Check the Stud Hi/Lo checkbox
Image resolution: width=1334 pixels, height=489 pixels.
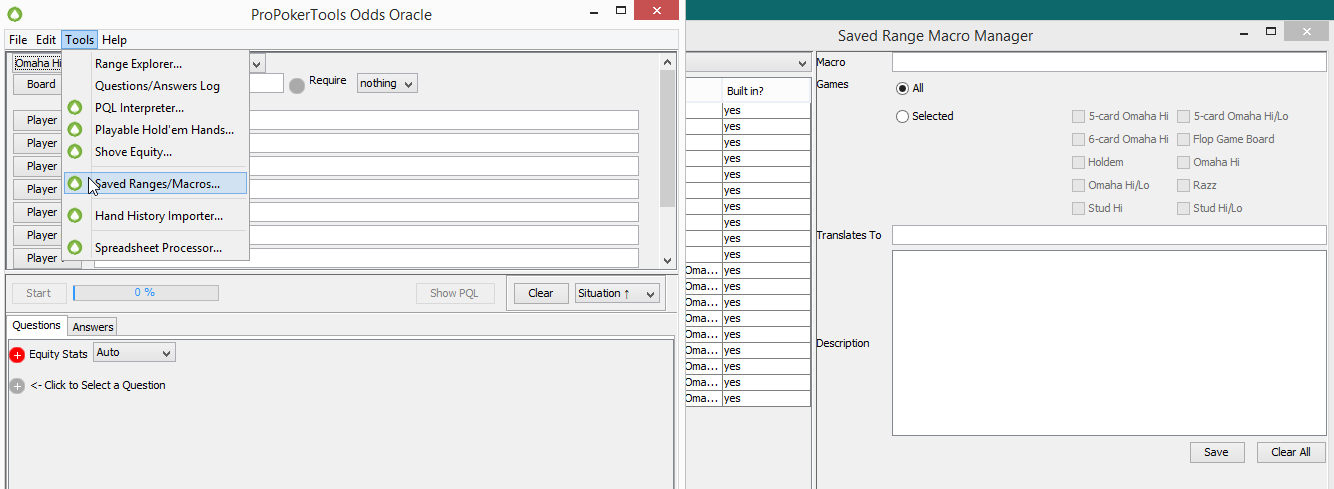click(x=1183, y=208)
